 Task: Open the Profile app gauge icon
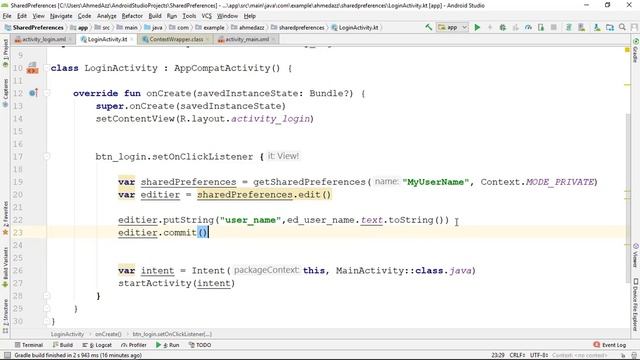529,27
